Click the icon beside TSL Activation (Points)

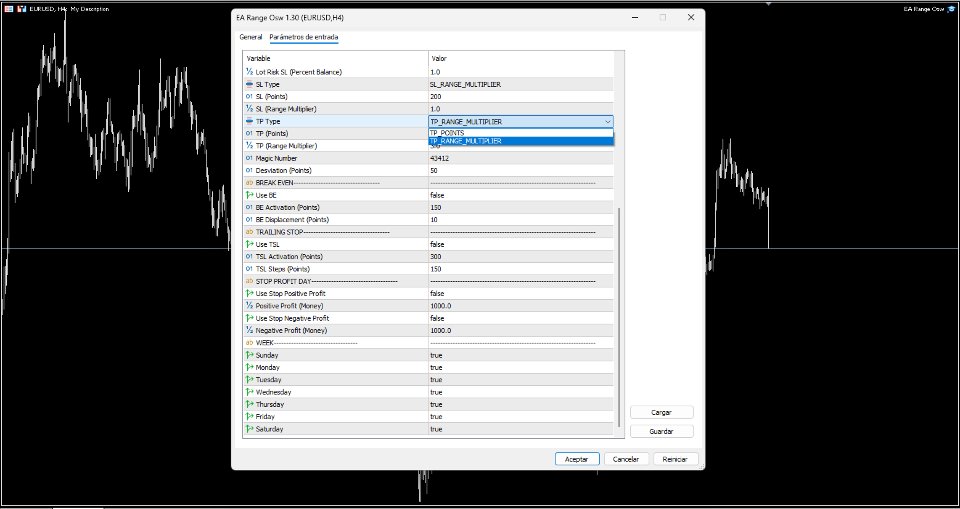click(x=249, y=257)
